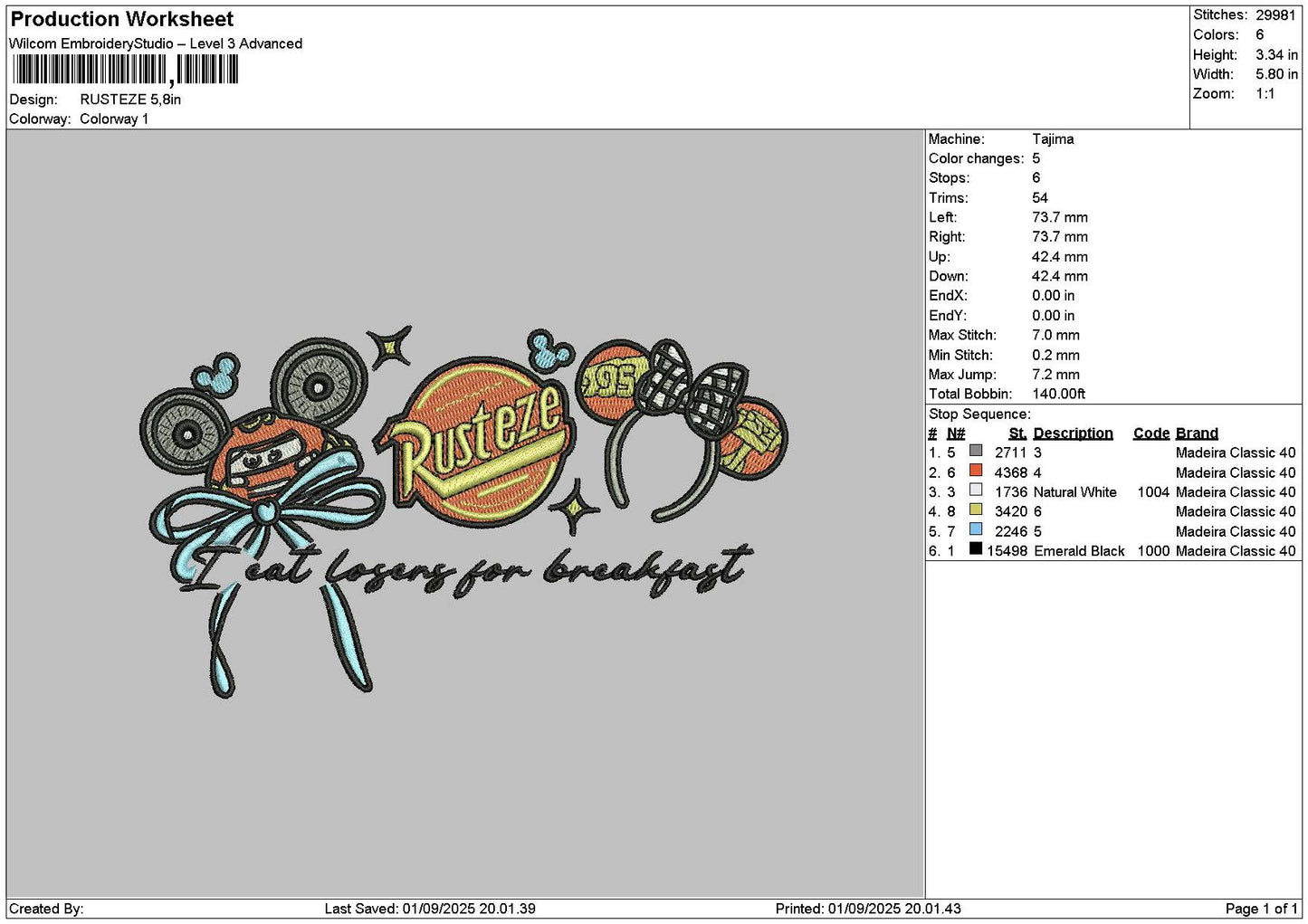Viewport: 1308px width, 924px height.
Task: Click the light blue swatch in stop 5
Action: 975,529
